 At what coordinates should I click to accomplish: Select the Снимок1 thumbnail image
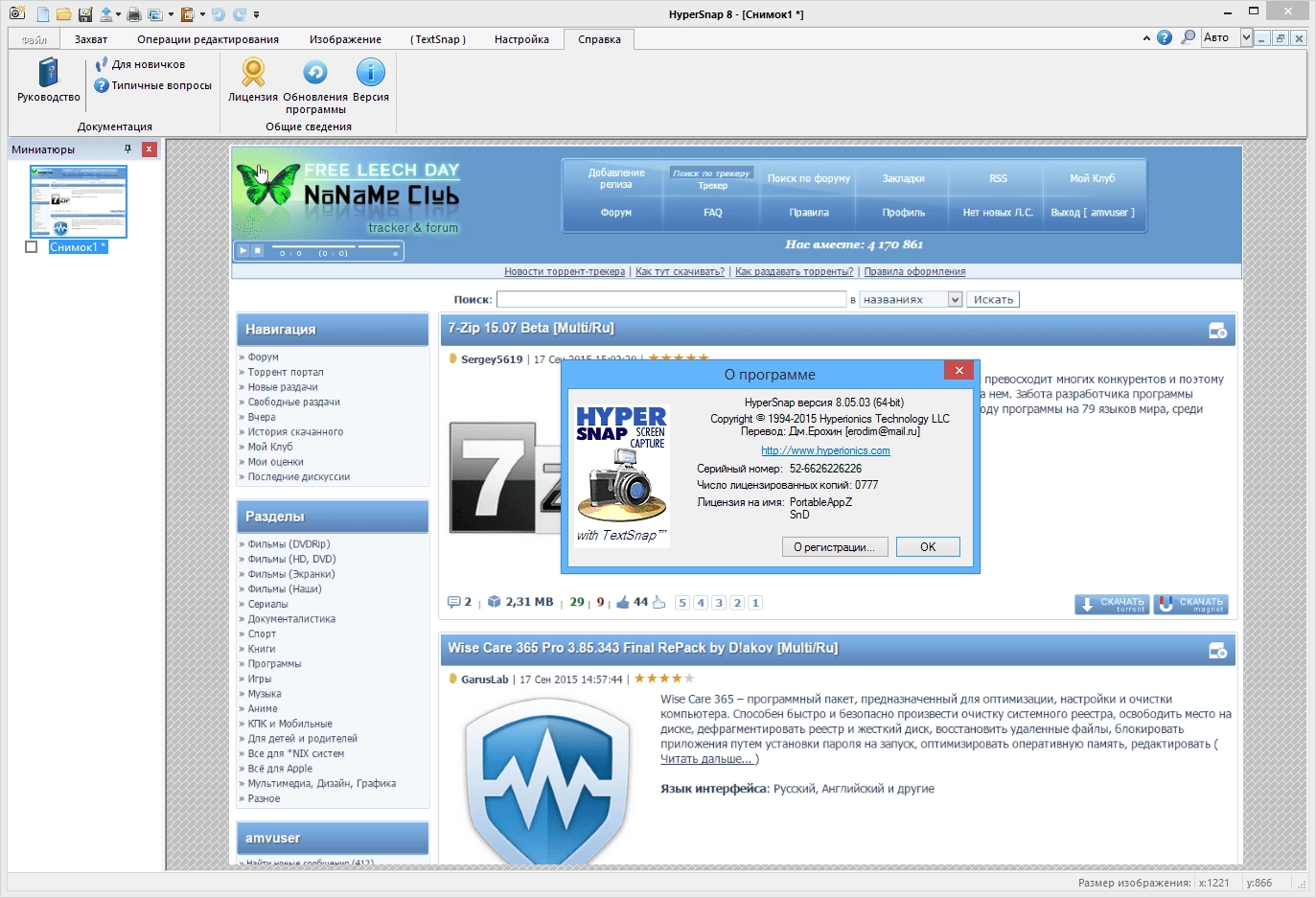click(79, 201)
